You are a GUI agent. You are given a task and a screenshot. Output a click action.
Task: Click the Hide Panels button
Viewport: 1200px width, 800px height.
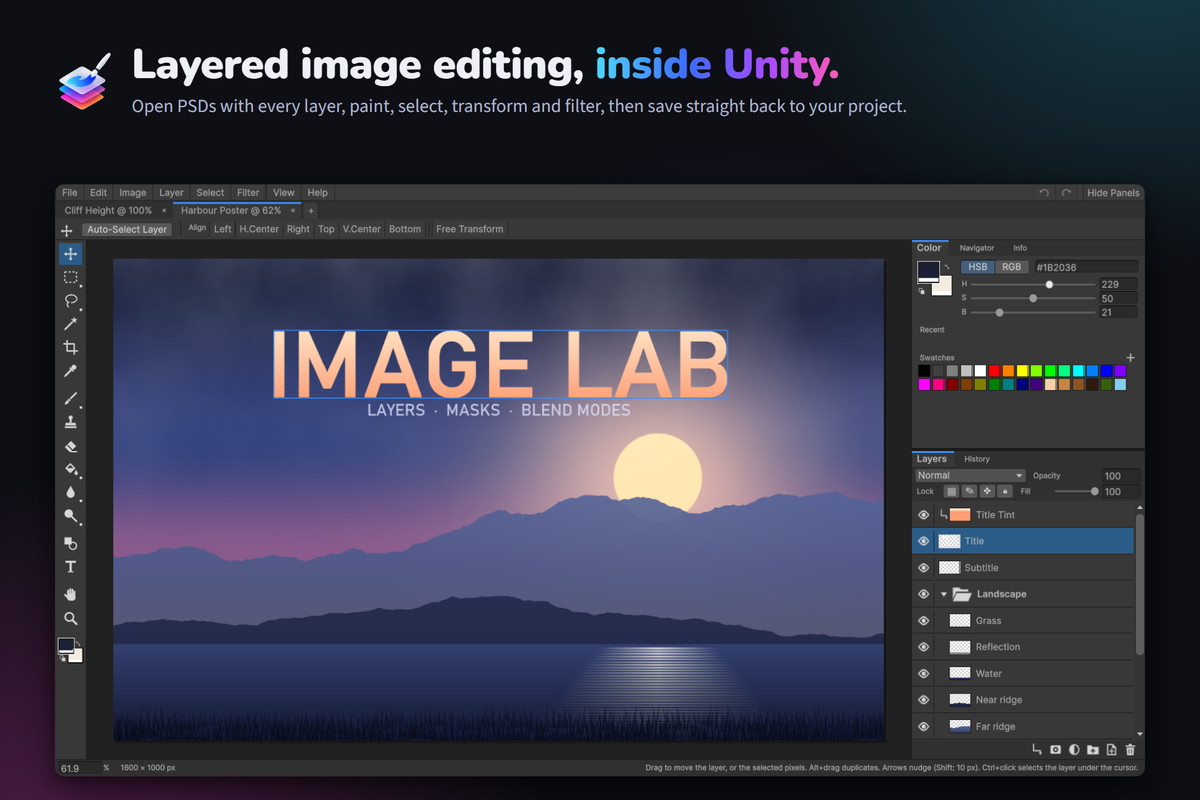point(1113,193)
